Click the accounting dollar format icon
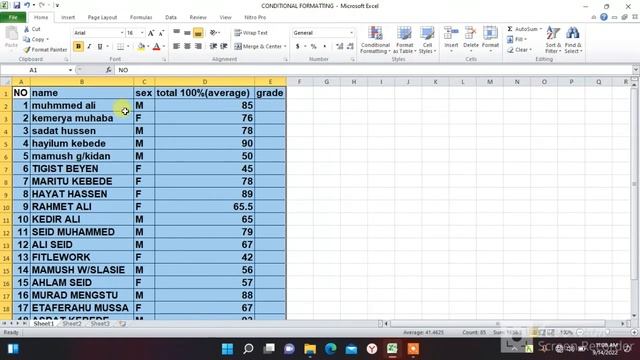 (x=298, y=47)
